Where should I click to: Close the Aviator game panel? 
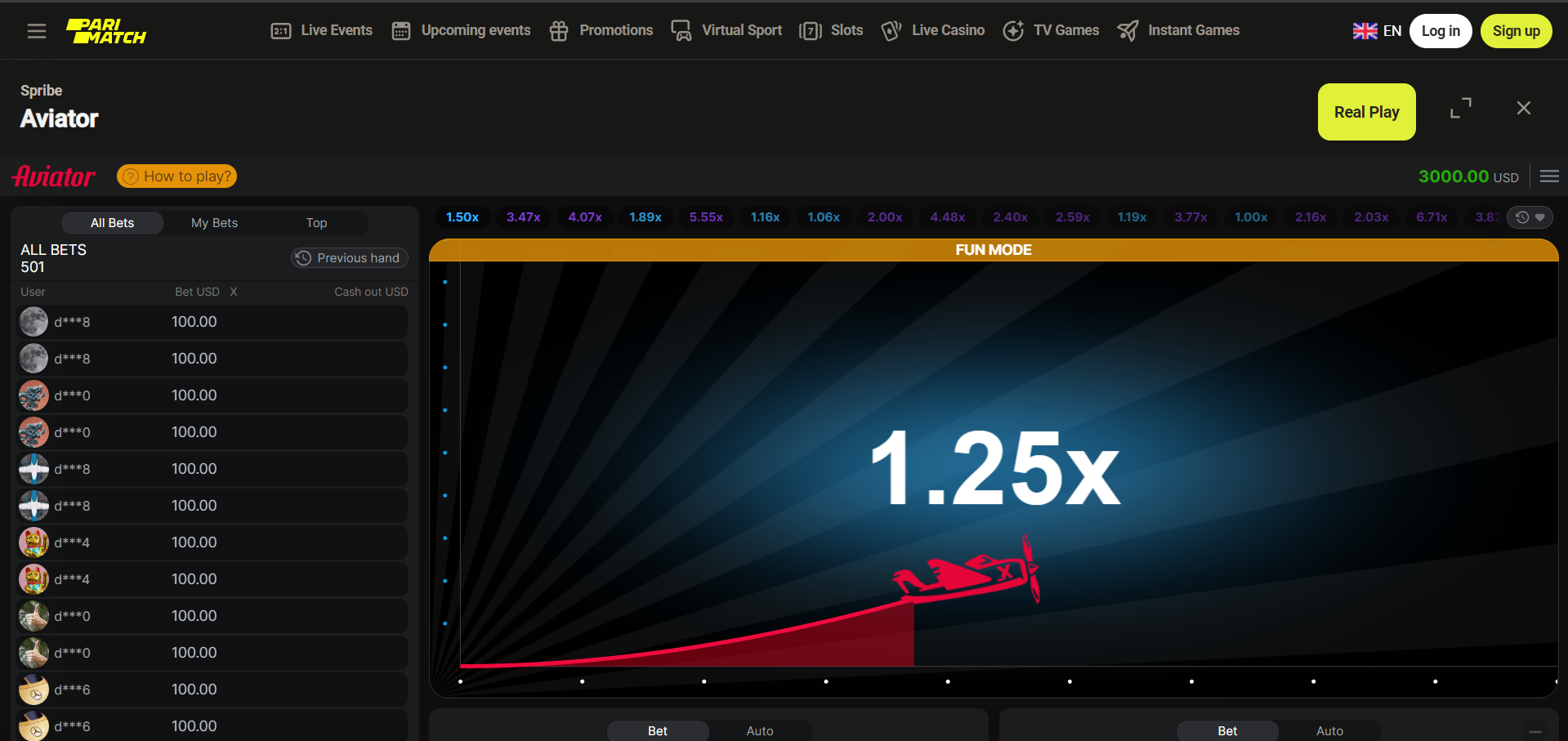coord(1523,108)
